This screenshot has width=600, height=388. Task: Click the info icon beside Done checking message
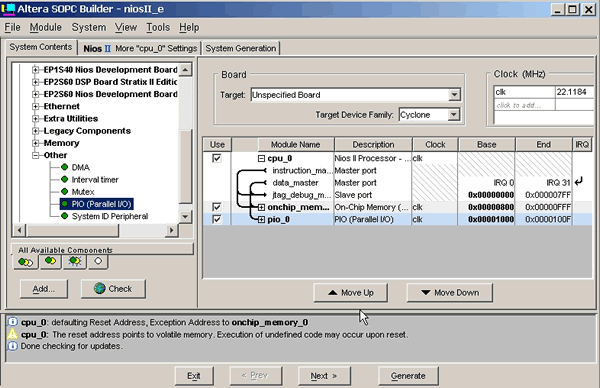pyautogui.click(x=13, y=346)
